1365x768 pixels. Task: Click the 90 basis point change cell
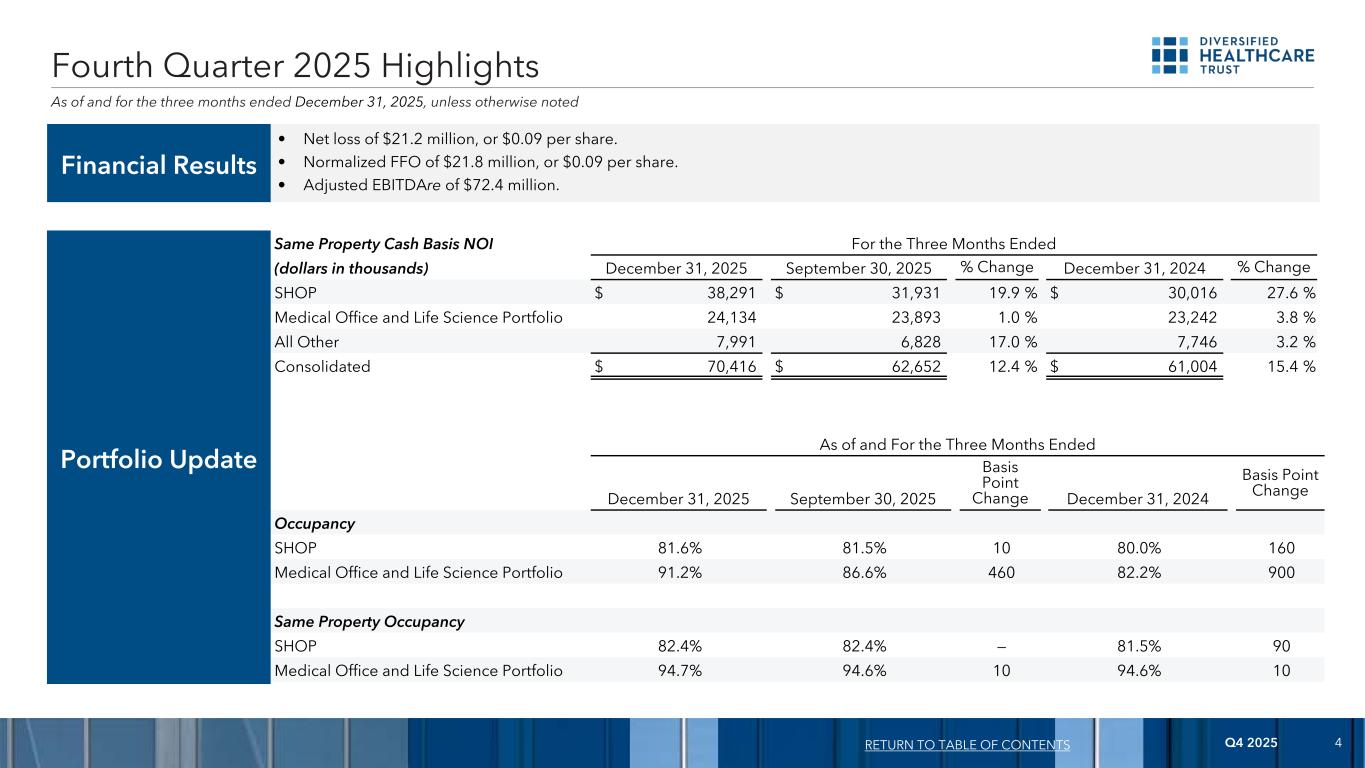pyautogui.click(x=1280, y=646)
